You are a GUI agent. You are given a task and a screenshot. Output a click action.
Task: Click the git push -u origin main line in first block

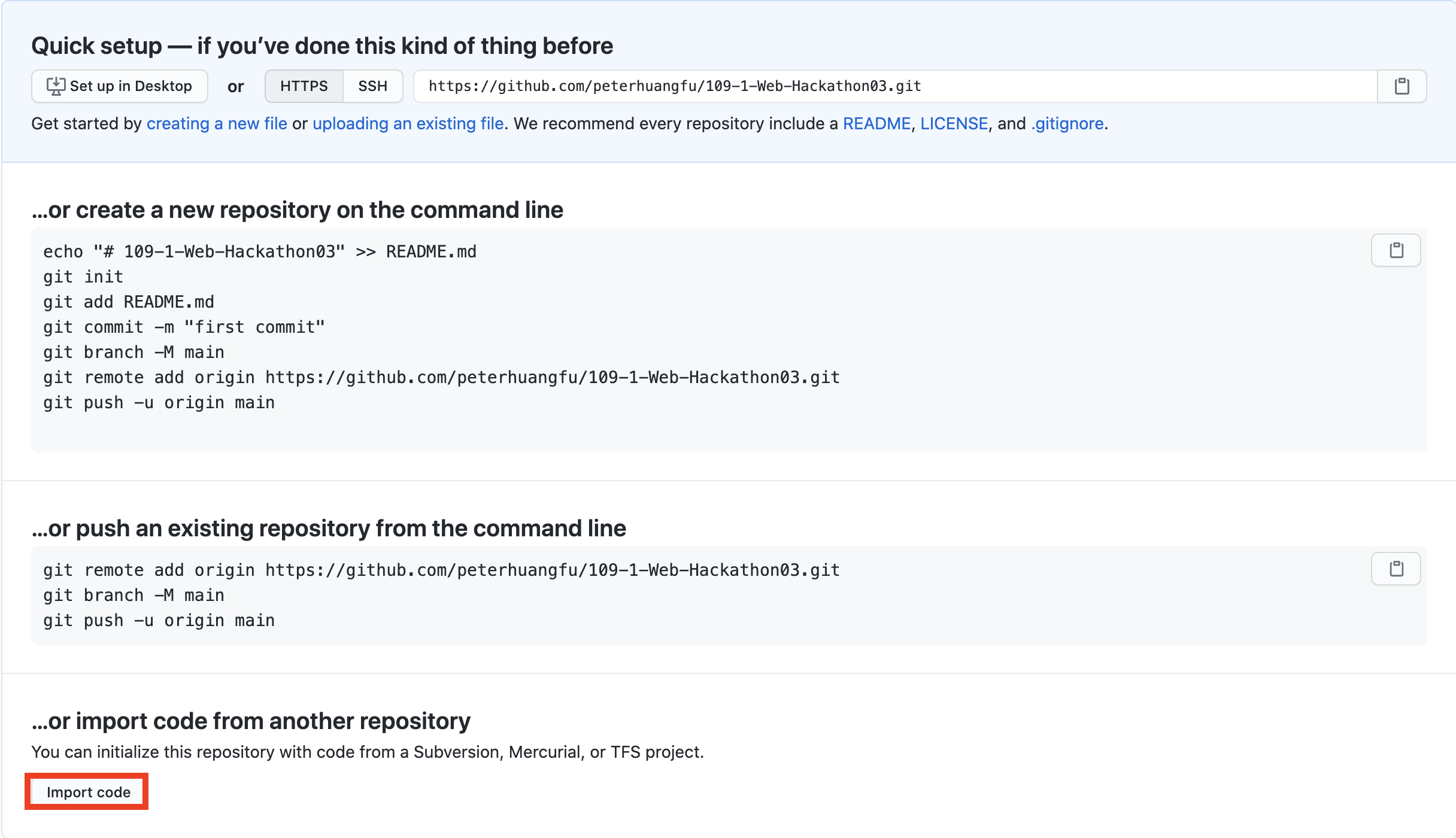(x=159, y=403)
